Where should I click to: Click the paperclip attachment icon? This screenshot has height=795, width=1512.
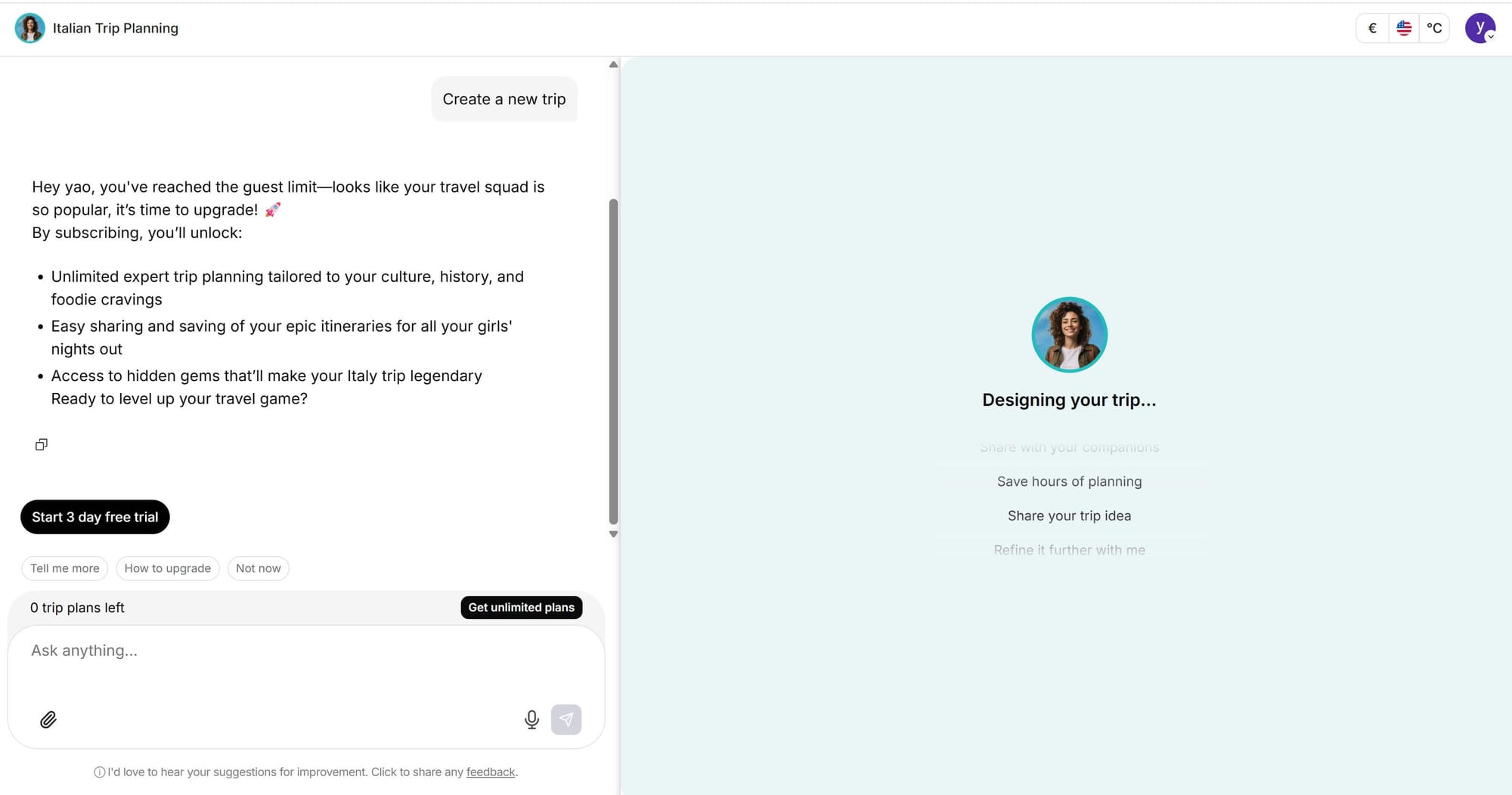48,719
